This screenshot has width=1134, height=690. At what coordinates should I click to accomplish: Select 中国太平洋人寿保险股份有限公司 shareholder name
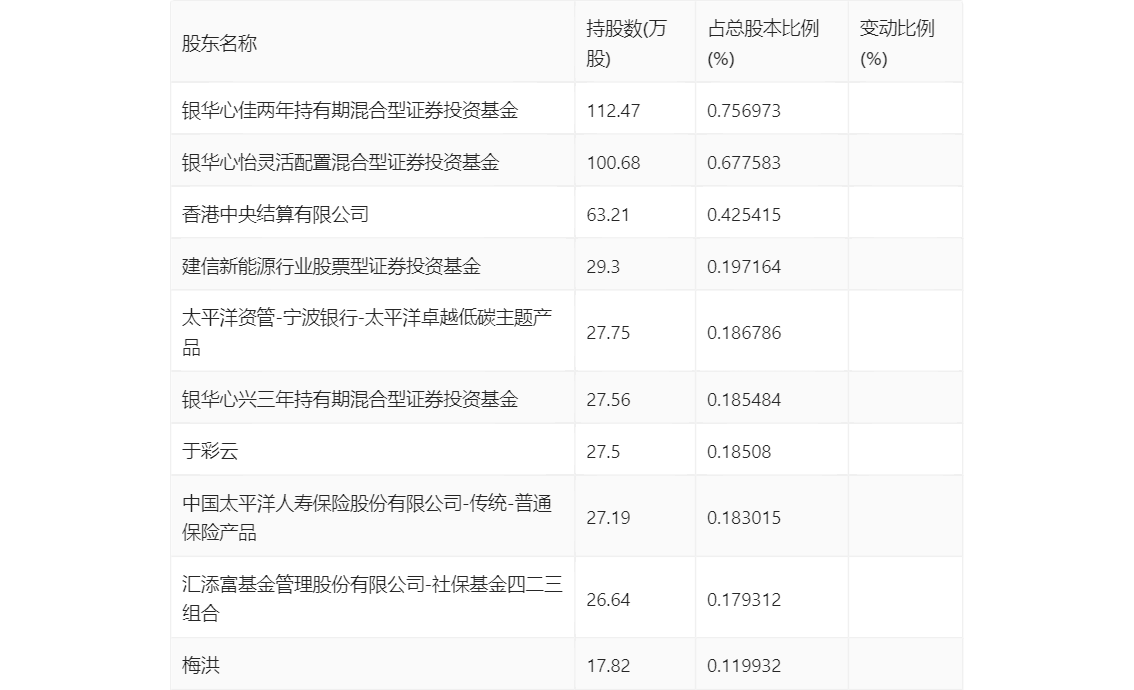[x=367, y=517]
